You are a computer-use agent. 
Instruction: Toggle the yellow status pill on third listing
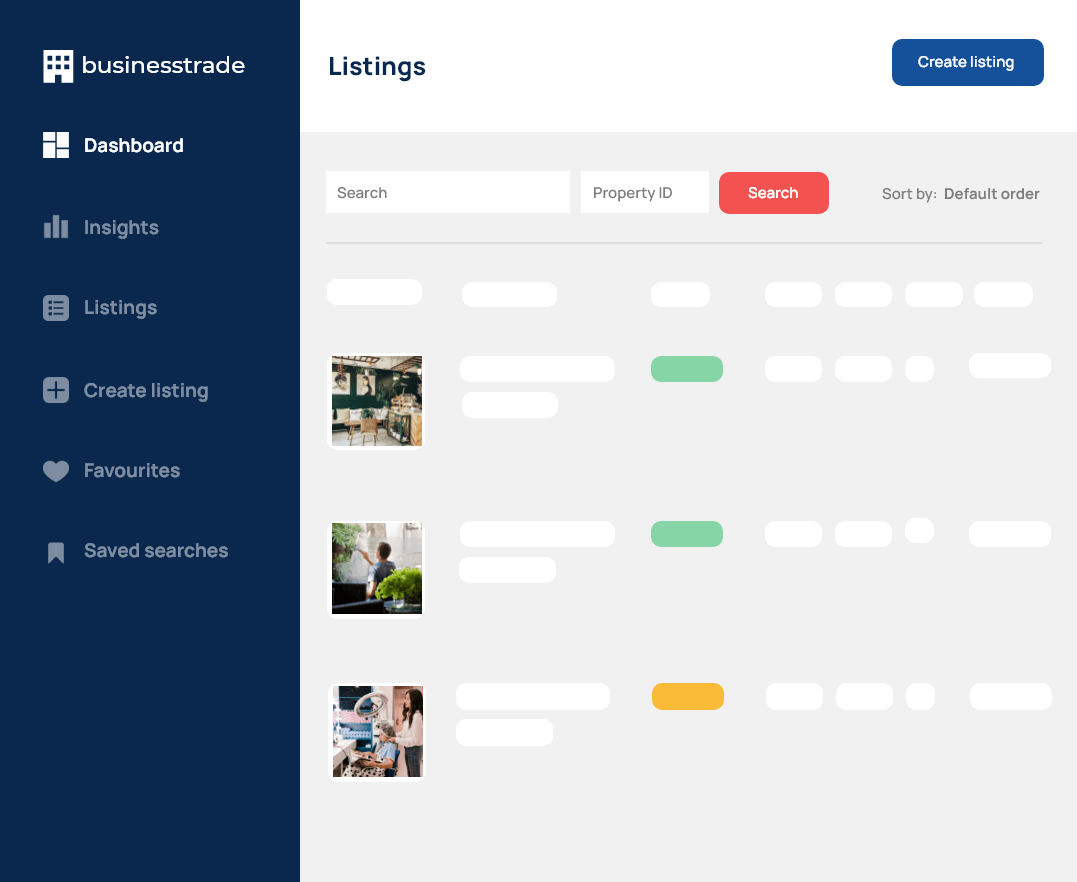[688, 696]
